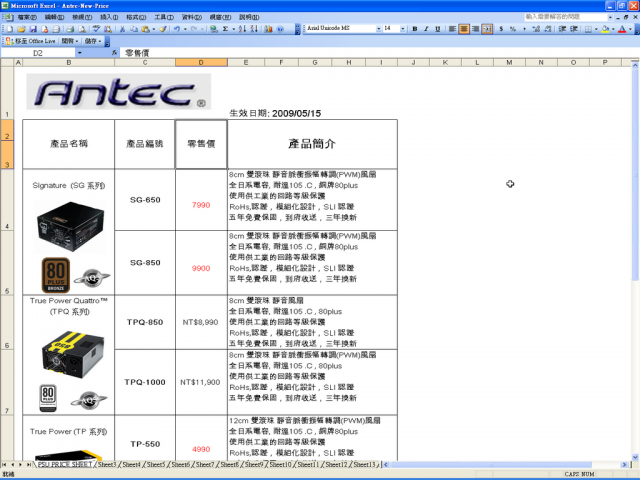Copy the selected cell
Screen dimensions: 640x480
[134, 29]
